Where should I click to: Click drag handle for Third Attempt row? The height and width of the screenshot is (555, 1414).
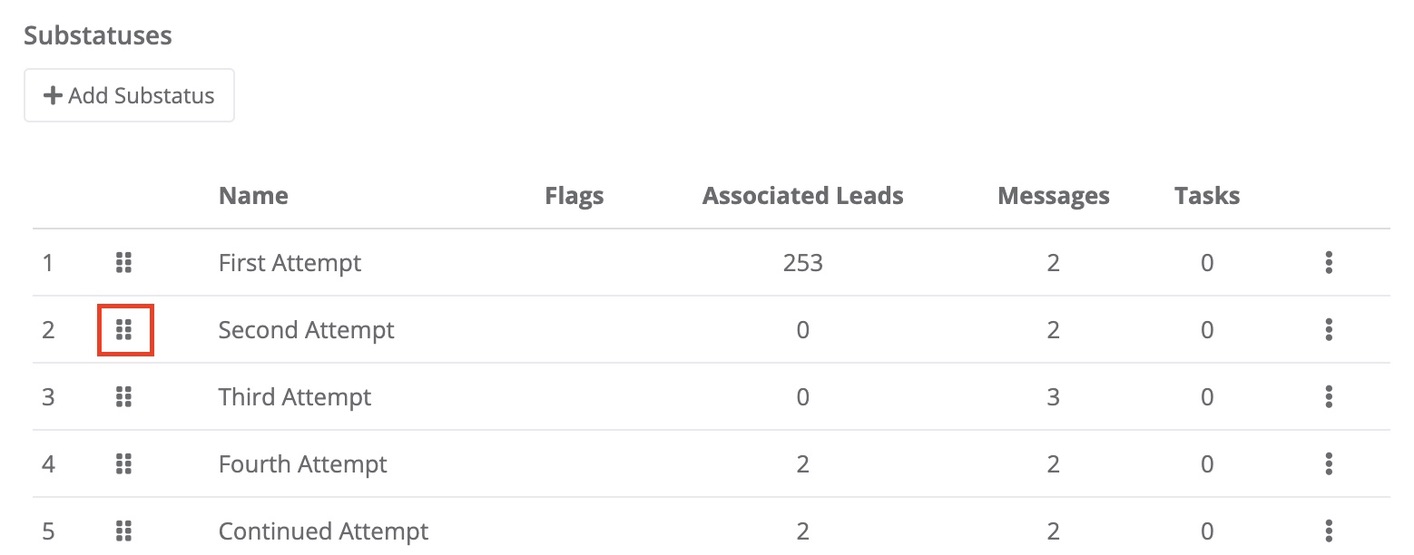point(124,397)
